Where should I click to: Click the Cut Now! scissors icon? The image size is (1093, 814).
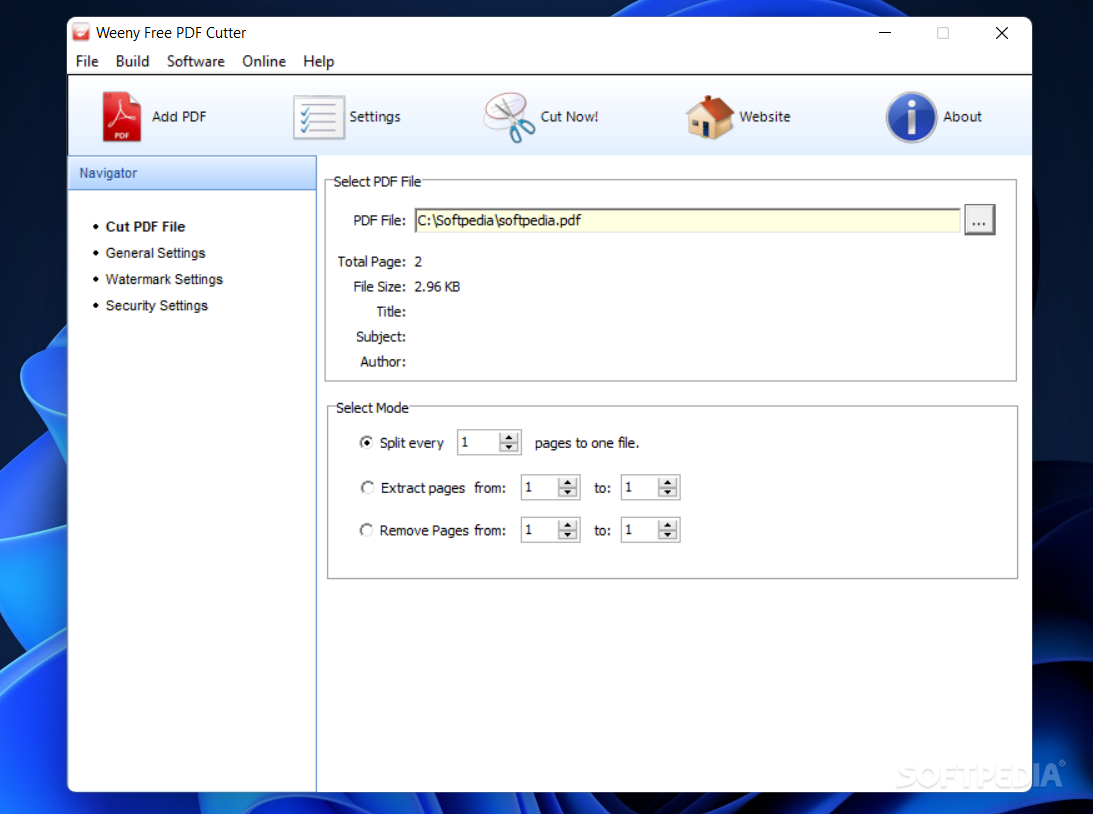click(x=510, y=117)
